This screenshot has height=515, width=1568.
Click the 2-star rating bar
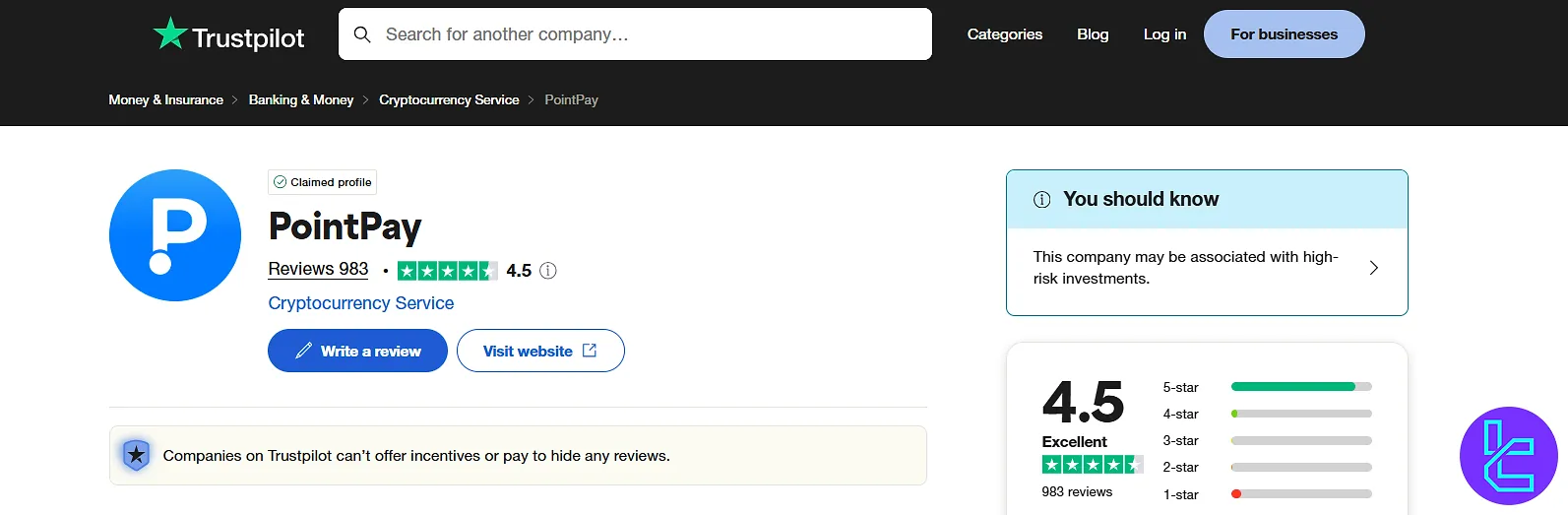point(1301,467)
